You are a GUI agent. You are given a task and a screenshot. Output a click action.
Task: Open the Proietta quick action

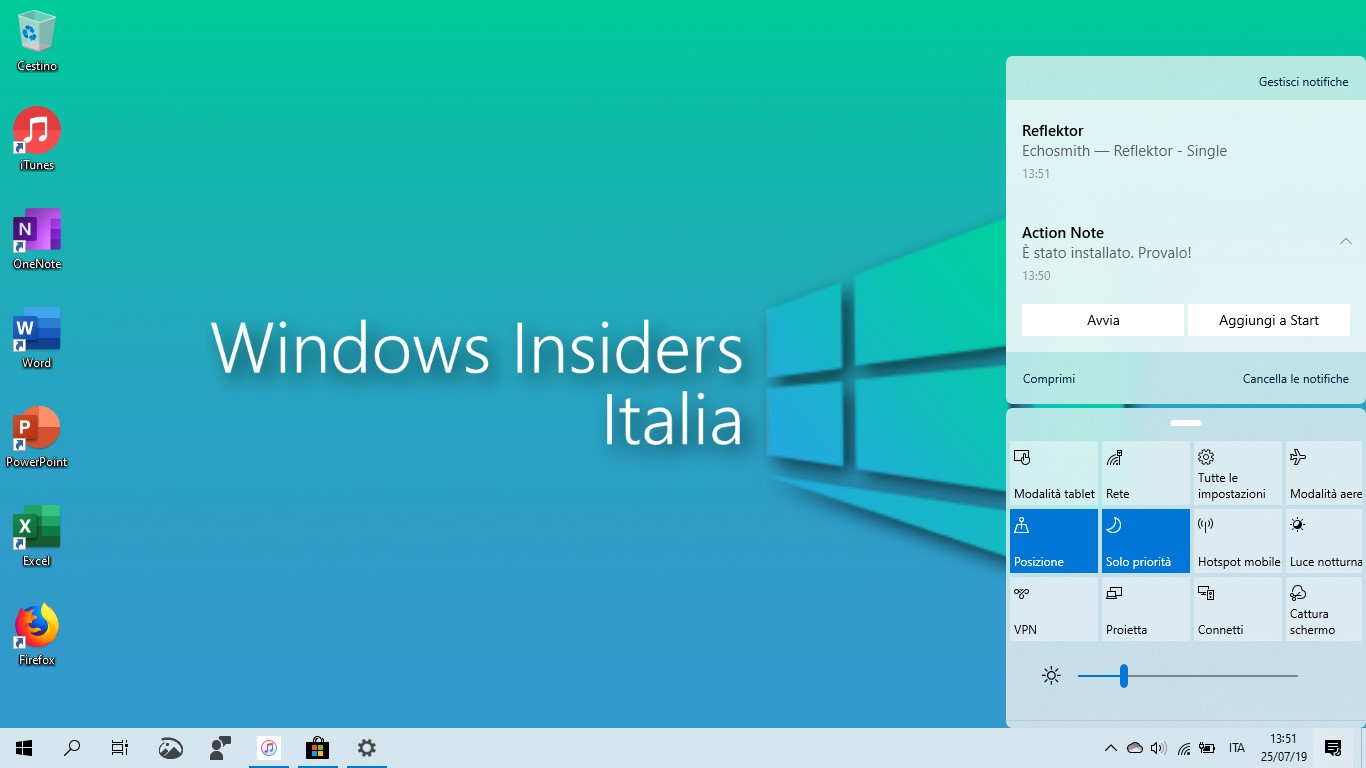tap(1146, 609)
